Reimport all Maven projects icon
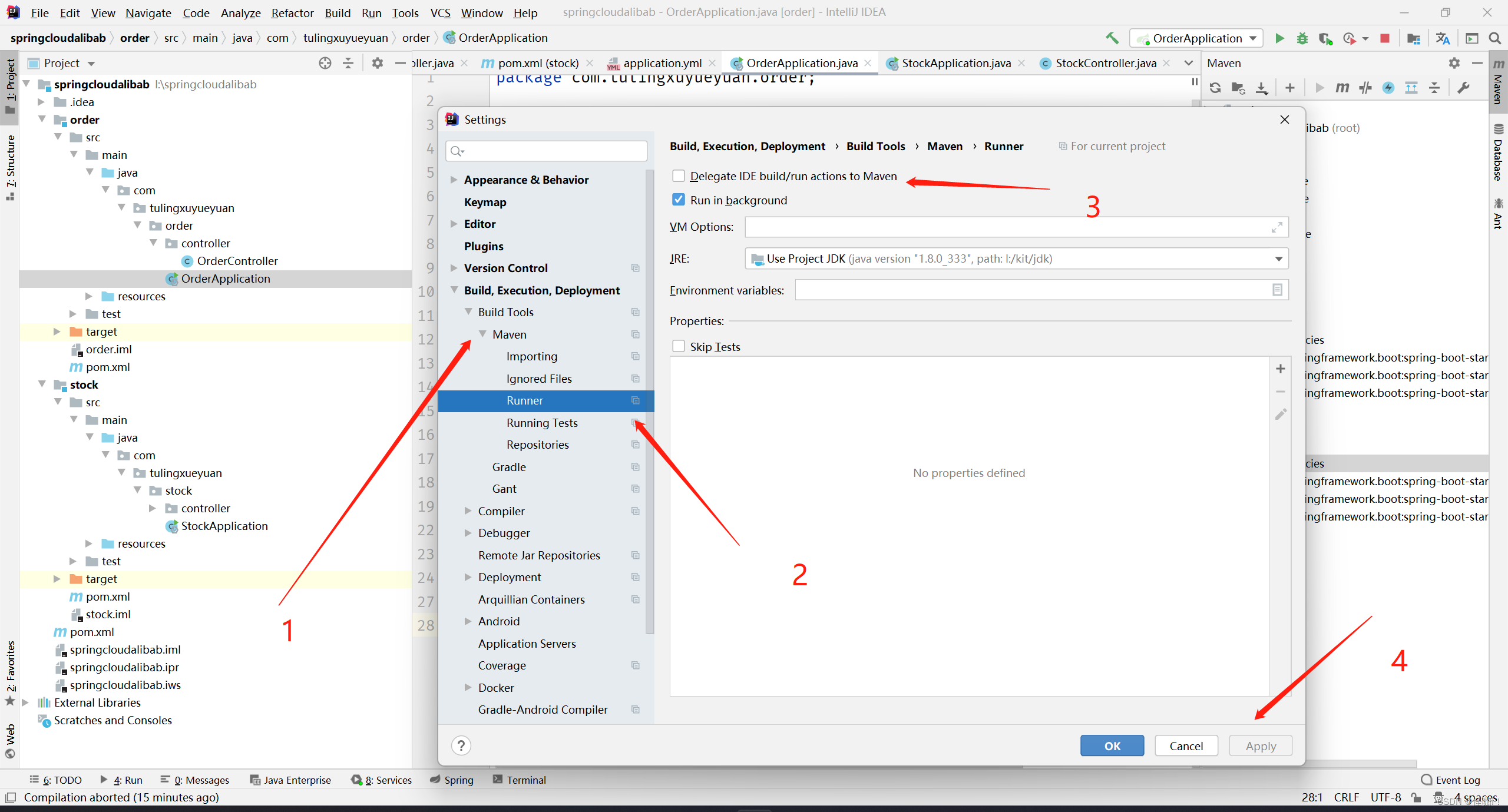The image size is (1508, 812). (1215, 88)
